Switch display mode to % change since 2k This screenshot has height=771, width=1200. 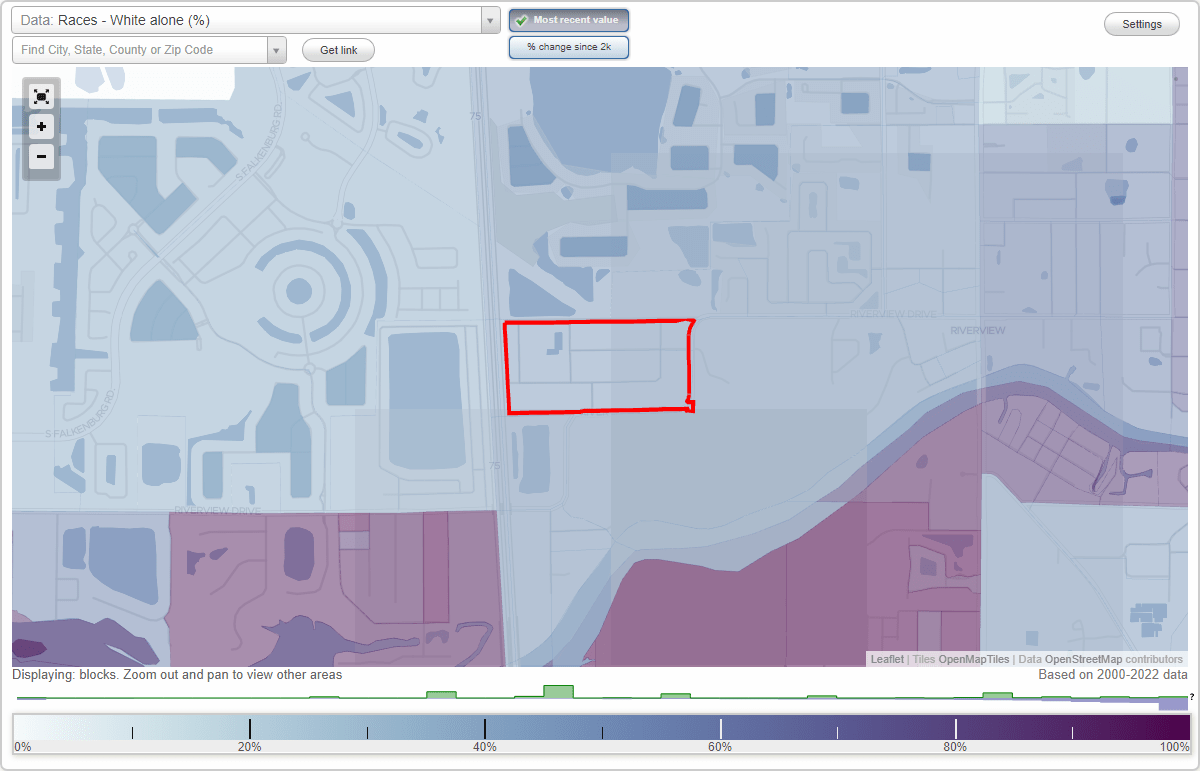pos(569,46)
